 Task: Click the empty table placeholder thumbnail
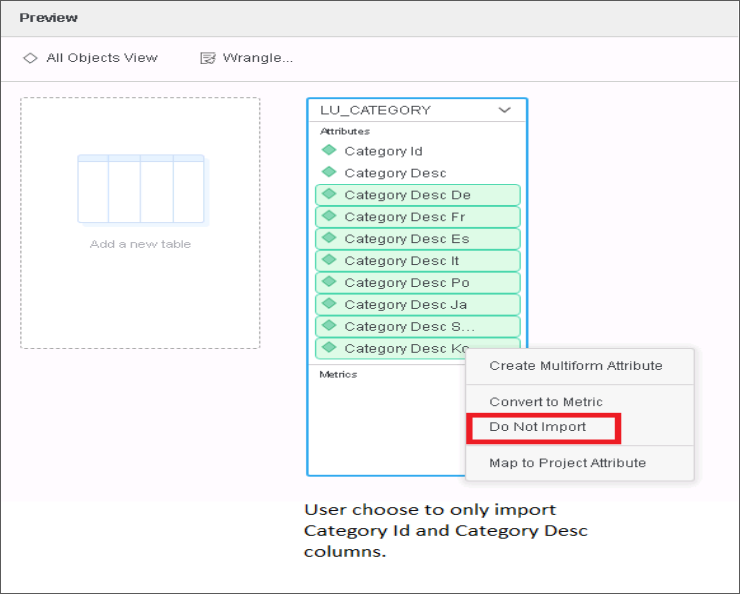click(x=141, y=189)
